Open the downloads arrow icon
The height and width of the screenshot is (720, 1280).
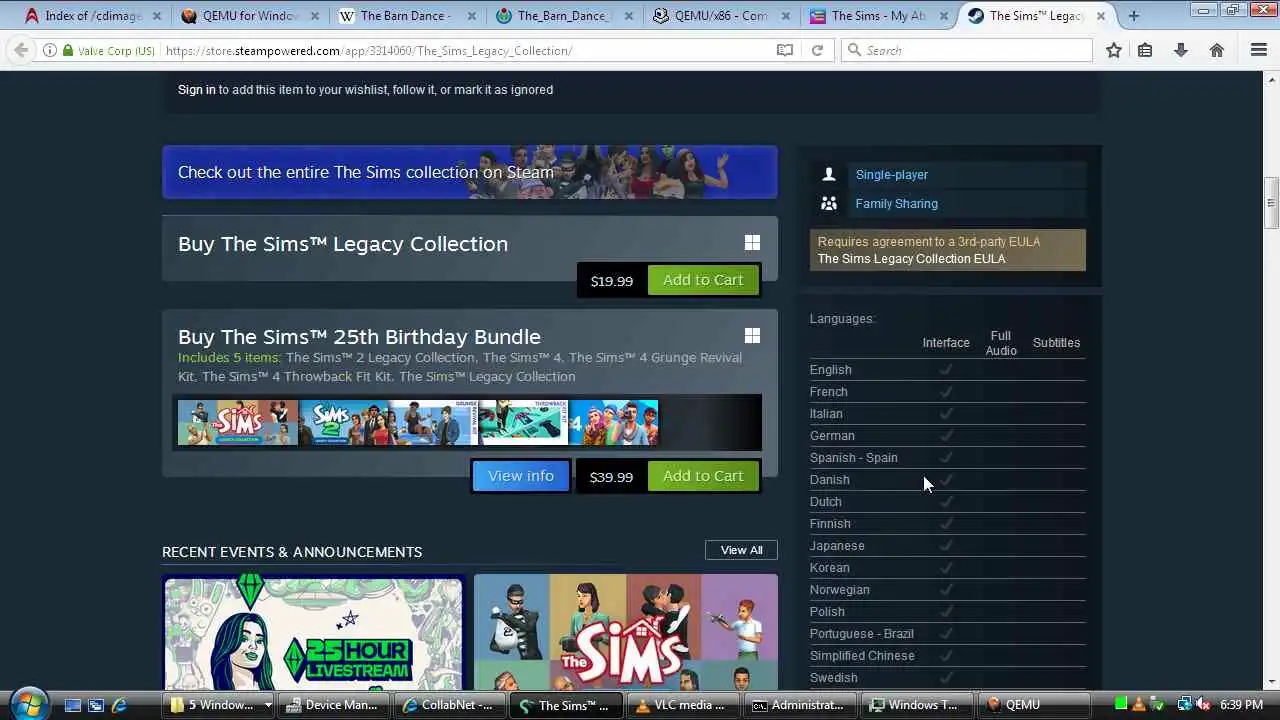[1181, 50]
